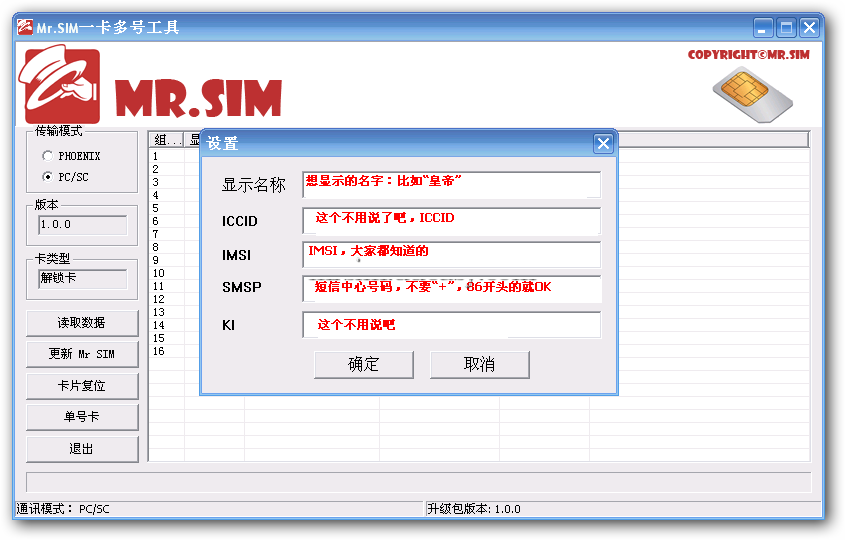Select row 13 in the group list
Viewport: 845px width, 540px height.
click(158, 312)
